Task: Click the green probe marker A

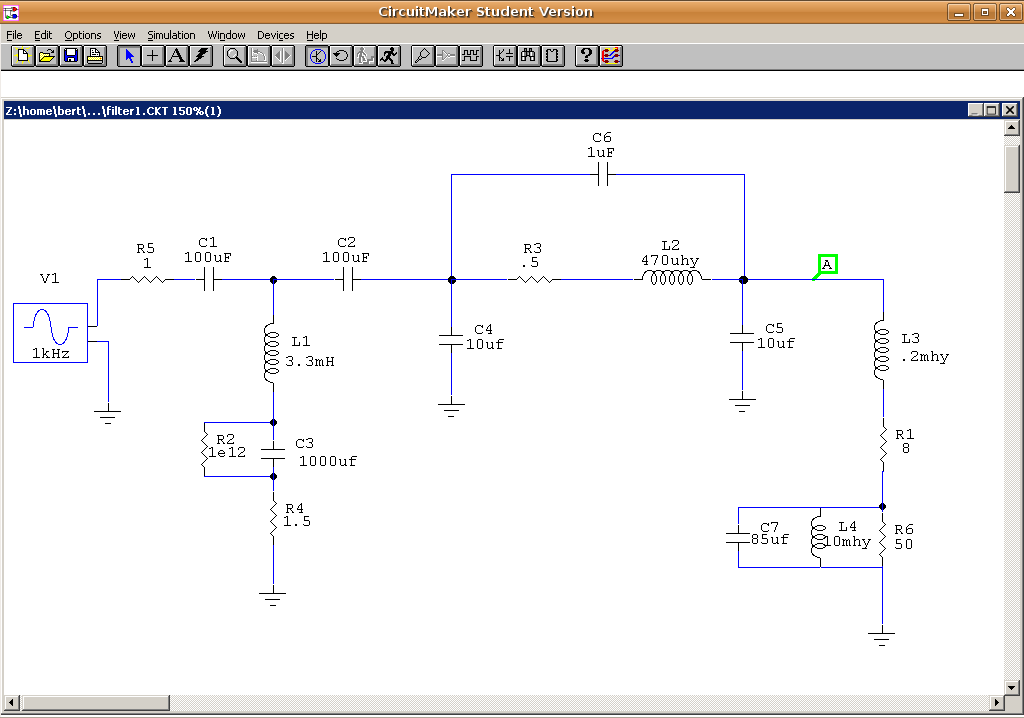Action: coord(828,264)
